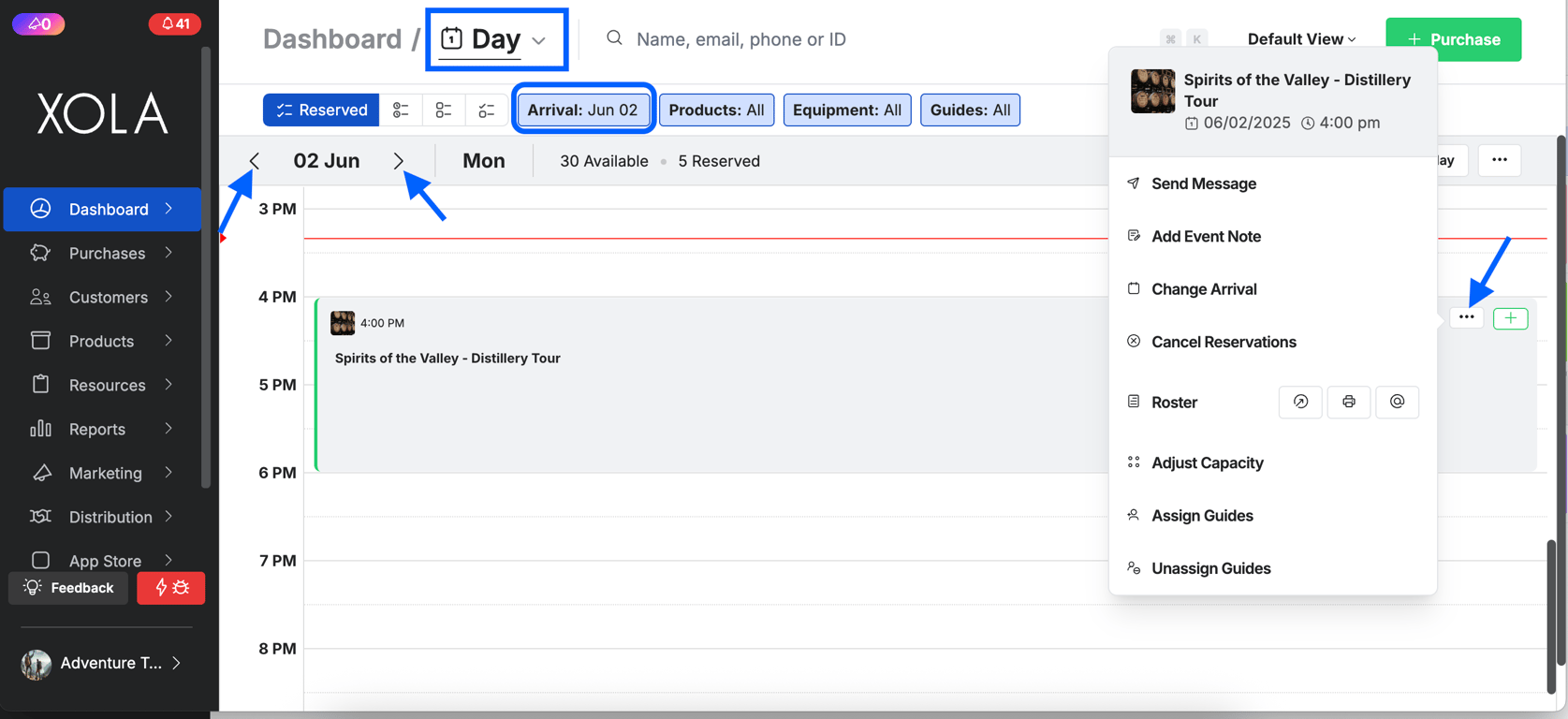Open the Default View dropdown
The image size is (1568, 719).
(1301, 39)
